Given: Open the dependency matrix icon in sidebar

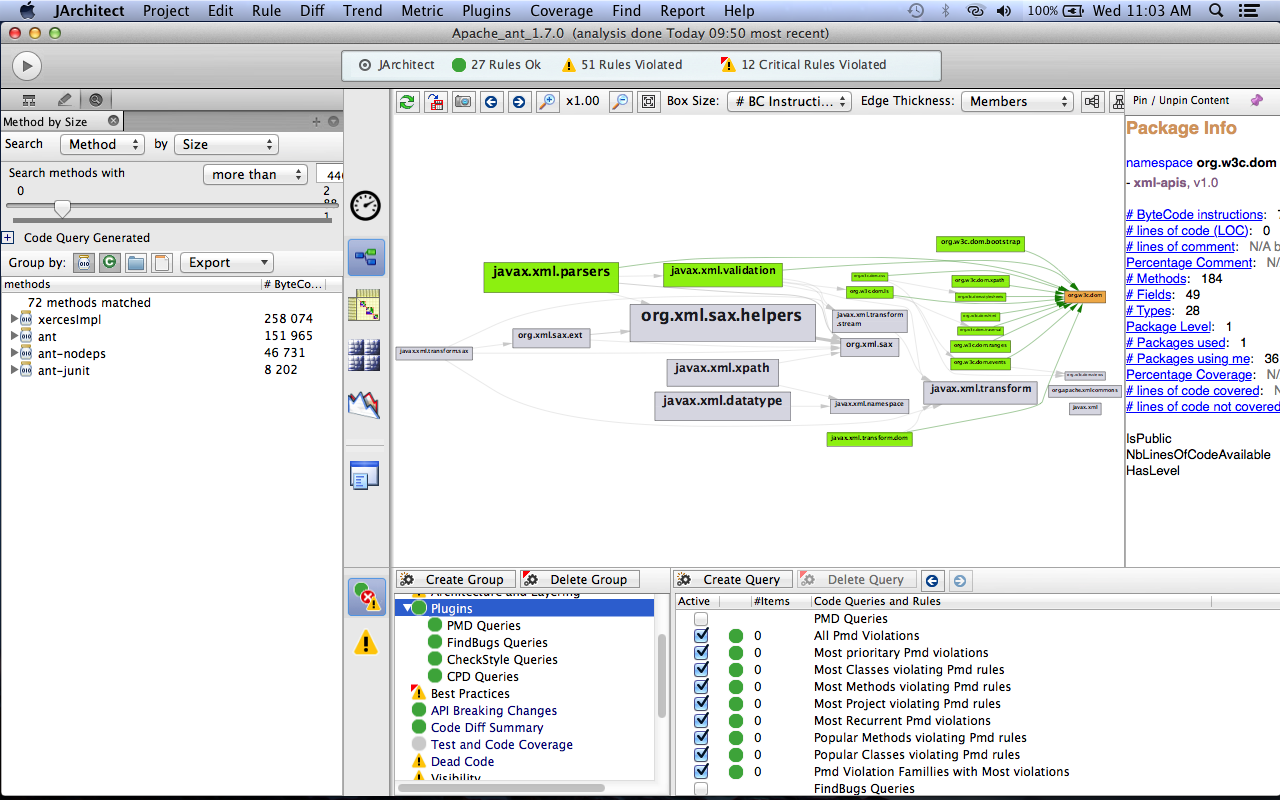Looking at the screenshot, I should pos(364,306).
